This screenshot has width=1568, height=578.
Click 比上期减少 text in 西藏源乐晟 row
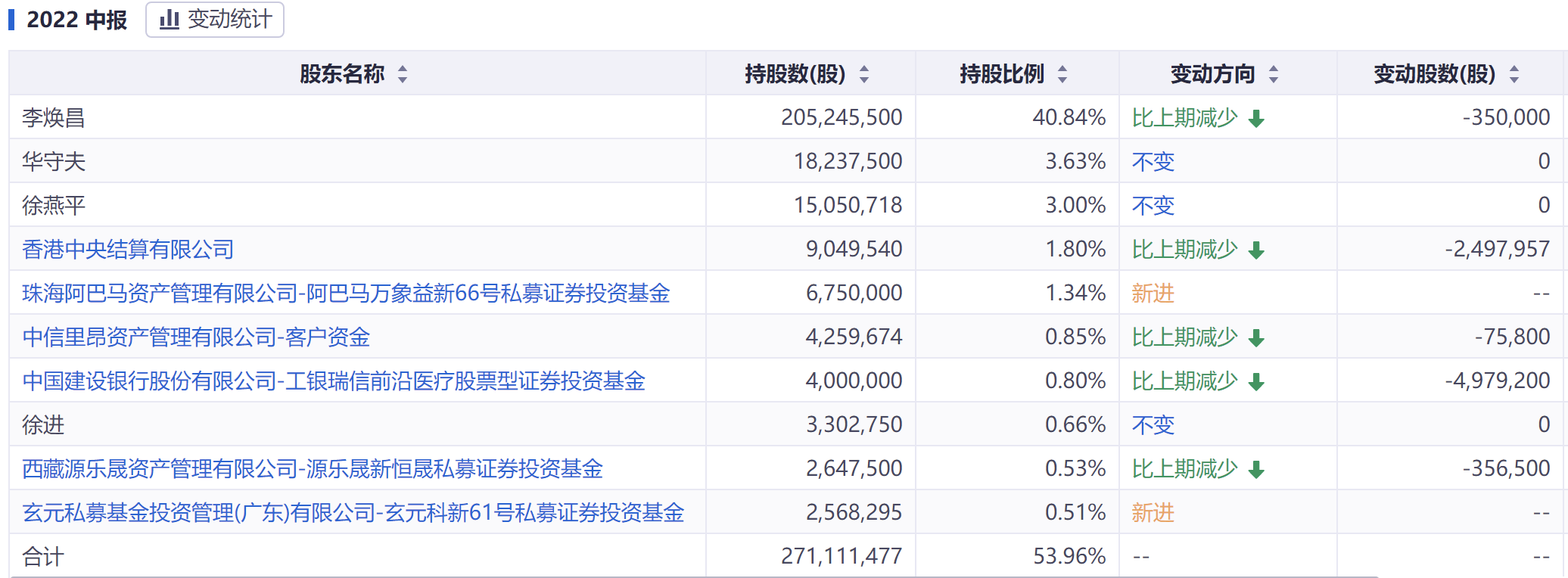[1184, 469]
